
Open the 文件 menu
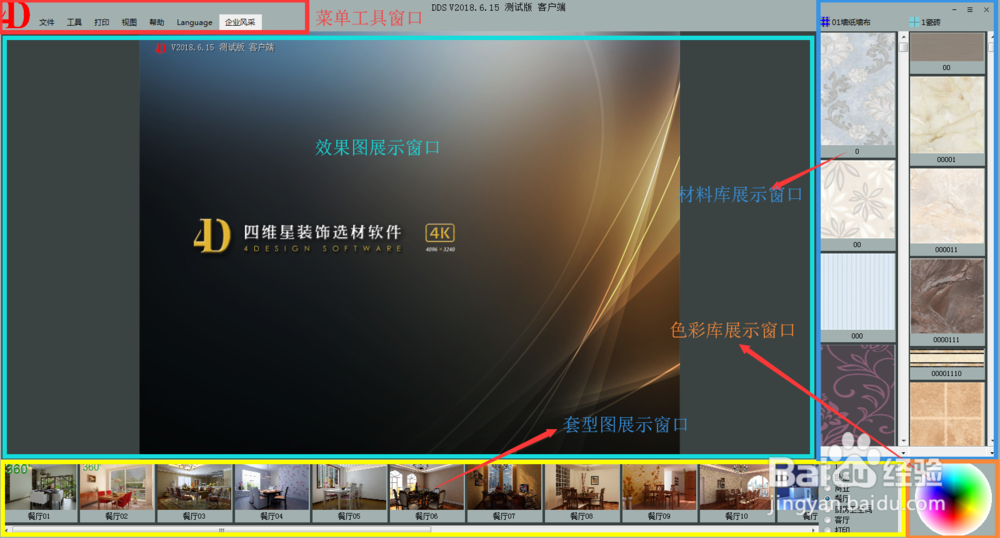[x=47, y=22]
